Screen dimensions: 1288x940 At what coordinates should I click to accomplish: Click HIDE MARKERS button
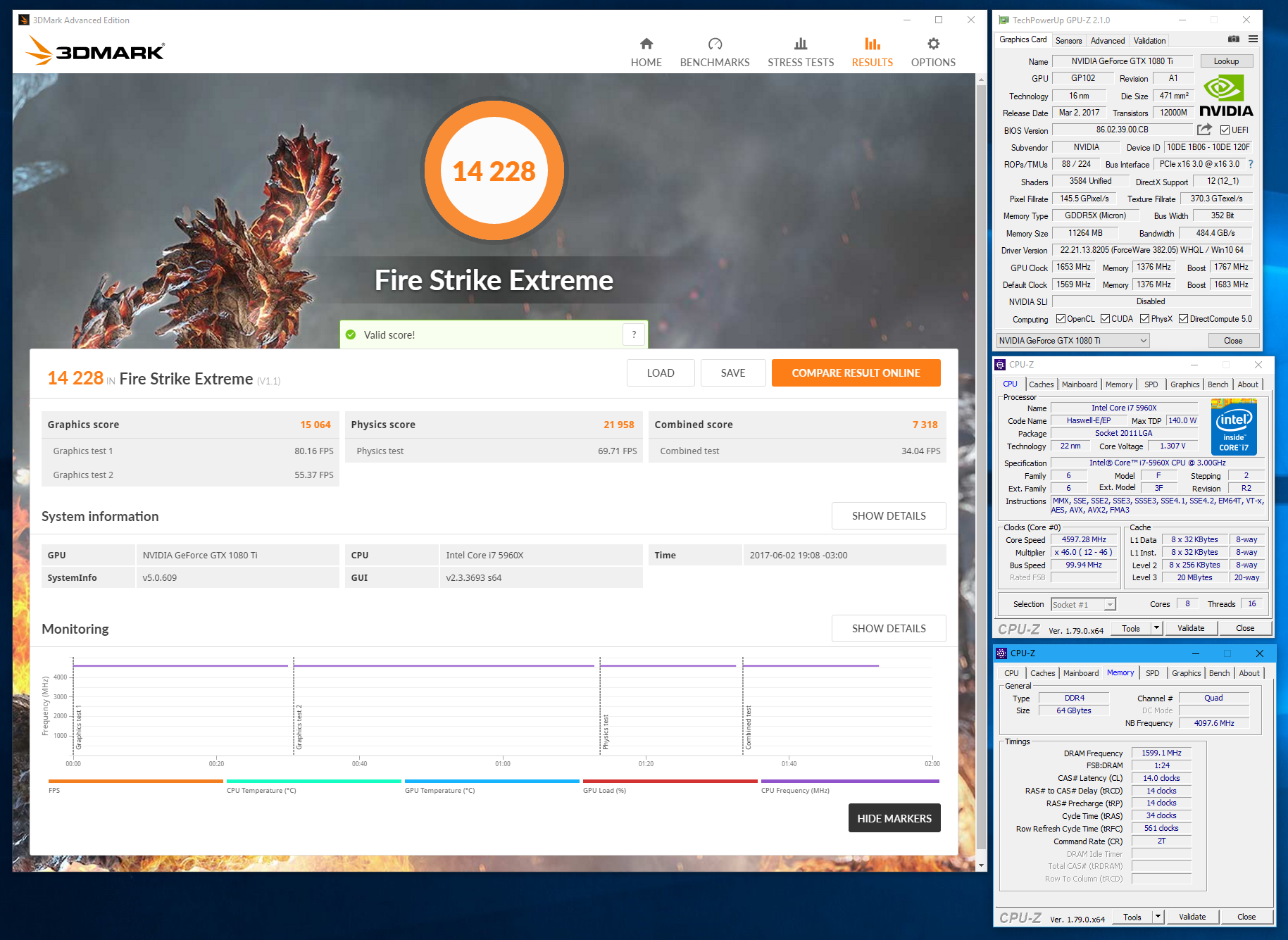pyautogui.click(x=894, y=818)
